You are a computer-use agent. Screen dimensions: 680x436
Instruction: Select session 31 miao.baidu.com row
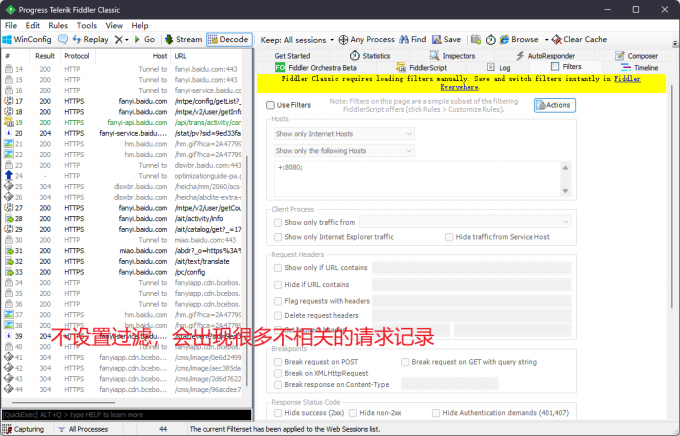click(123, 250)
